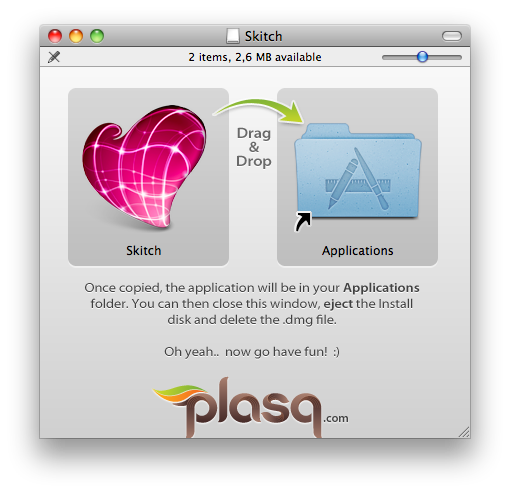This screenshot has width=510, height=493.
Task: Click the left end of icon size slider
Action: 384,57
